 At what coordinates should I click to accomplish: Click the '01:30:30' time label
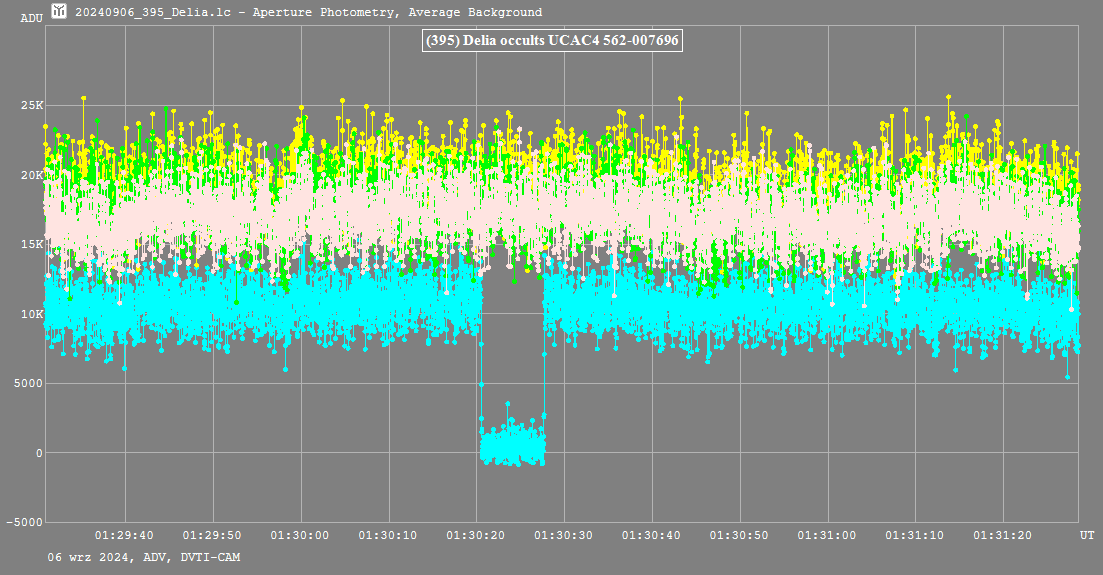point(563,536)
